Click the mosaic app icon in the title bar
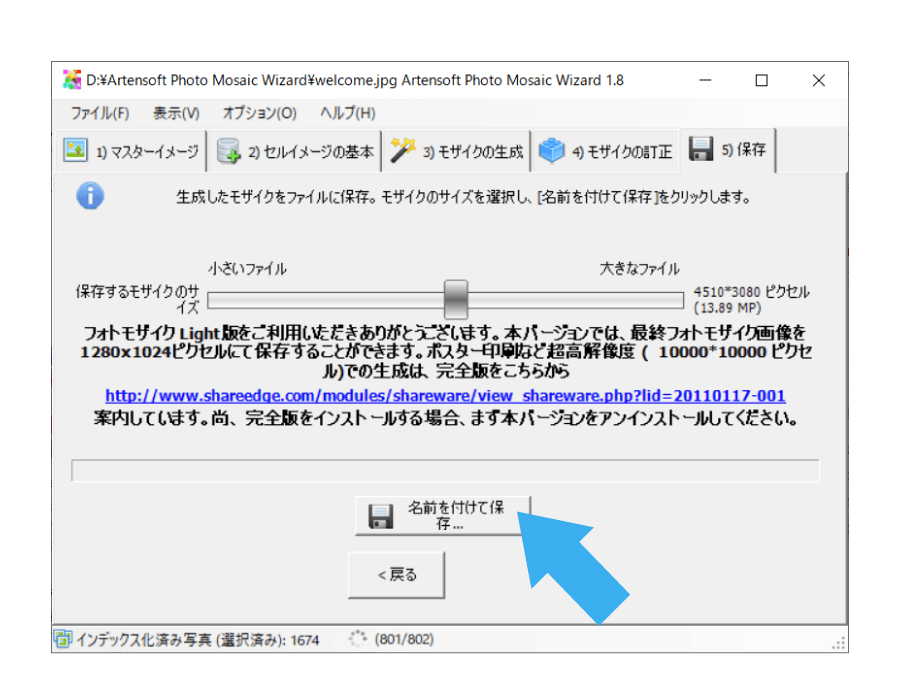This screenshot has width=900, height=686. click(72, 79)
